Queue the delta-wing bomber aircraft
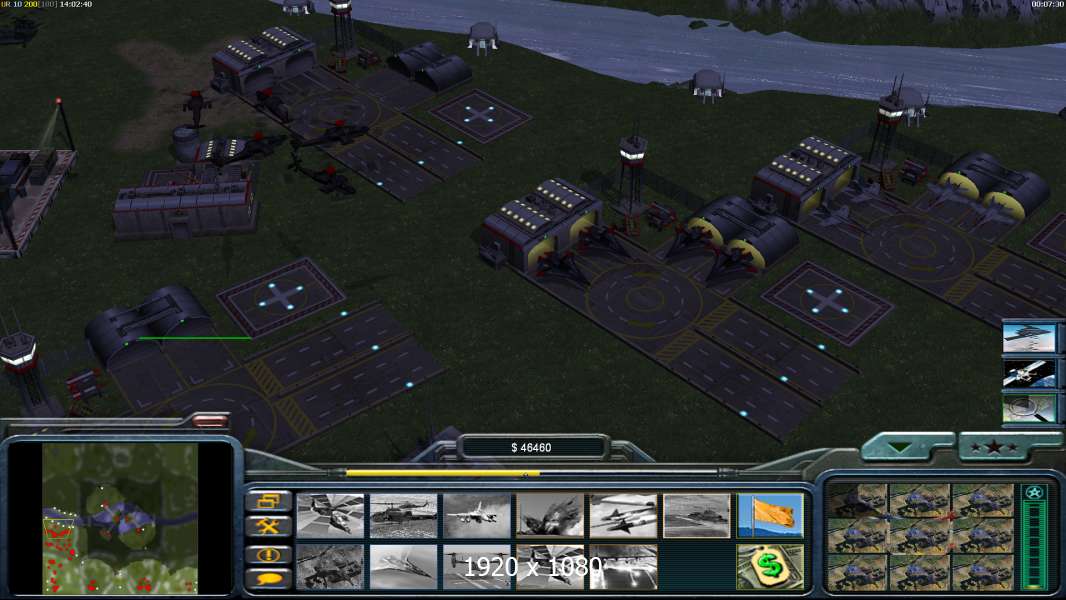 point(403,566)
